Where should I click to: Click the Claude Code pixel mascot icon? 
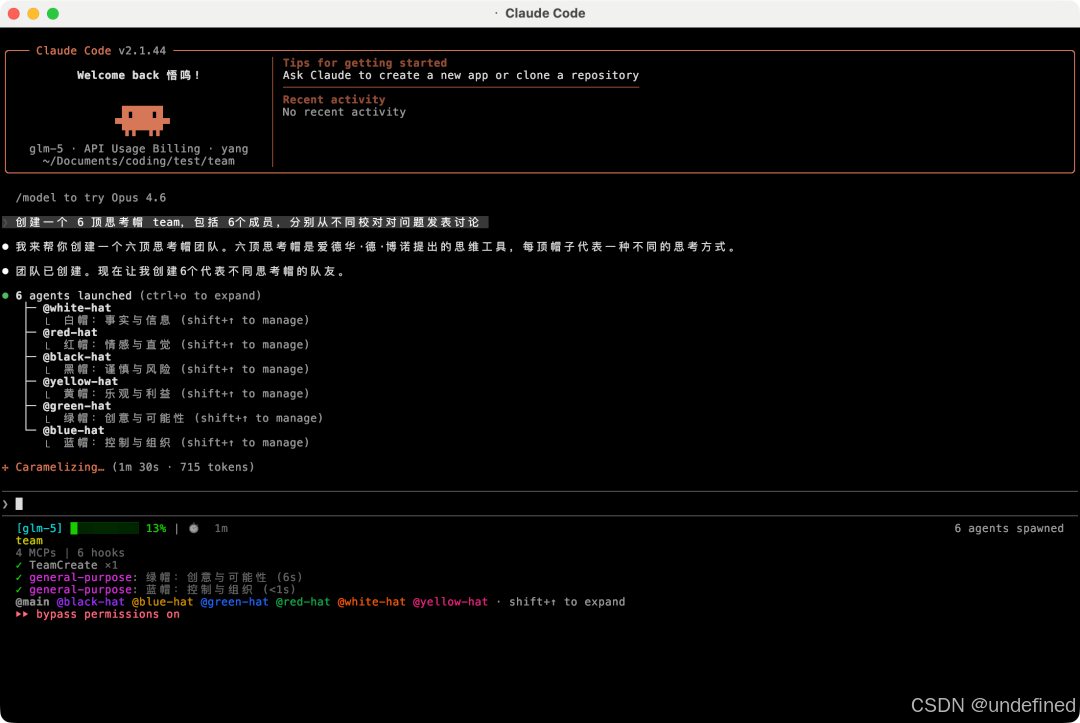(x=142, y=120)
